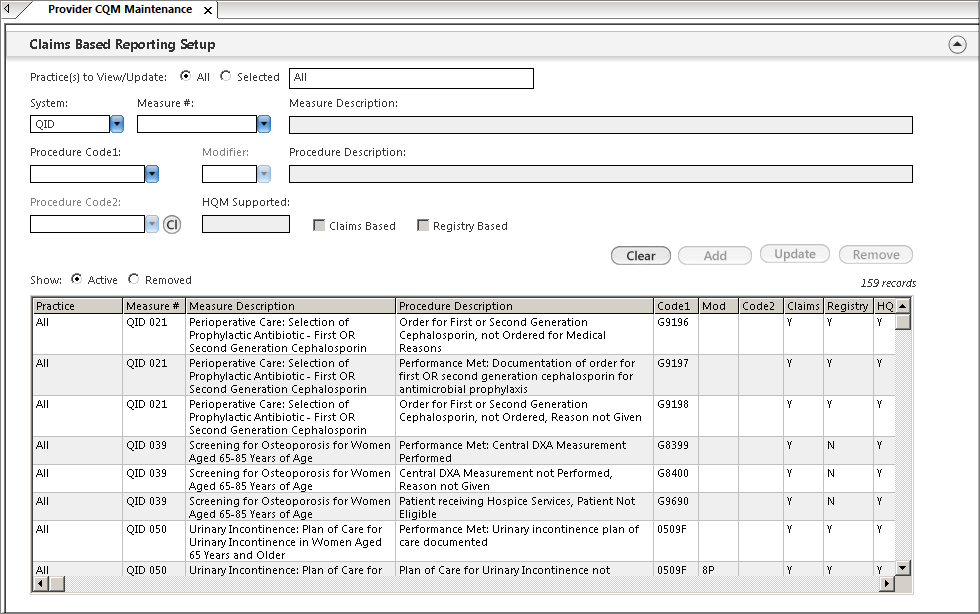Sort by Practice column header
The height and width of the screenshot is (614, 980).
[78, 306]
